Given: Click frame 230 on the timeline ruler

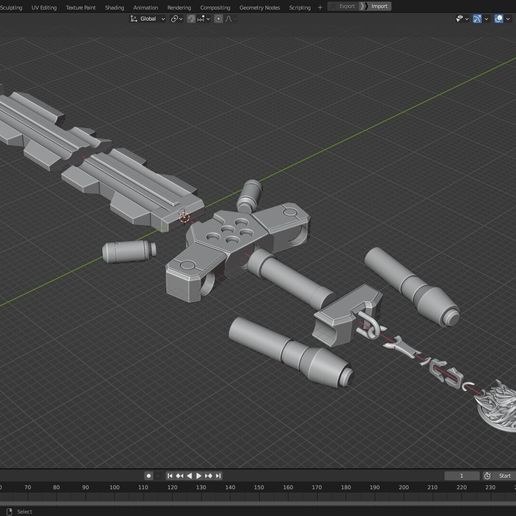Looking at the screenshot, I should pos(490,487).
